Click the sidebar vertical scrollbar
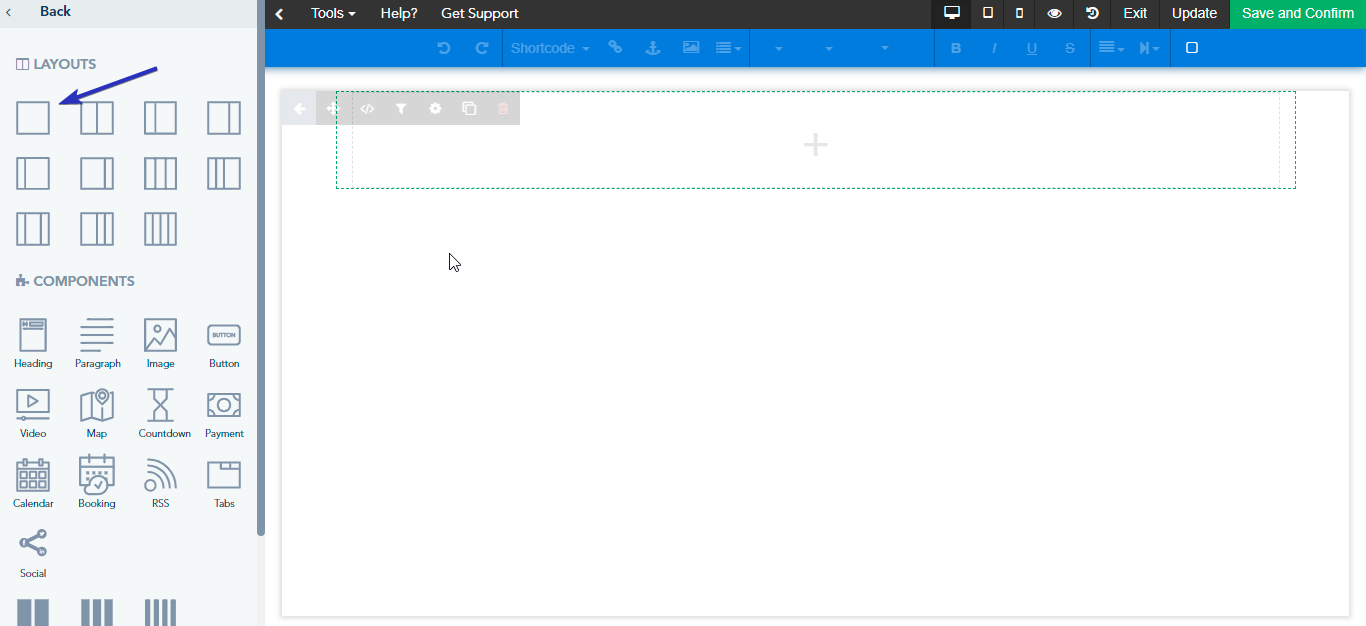Image resolution: width=1366 pixels, height=626 pixels. 261,268
